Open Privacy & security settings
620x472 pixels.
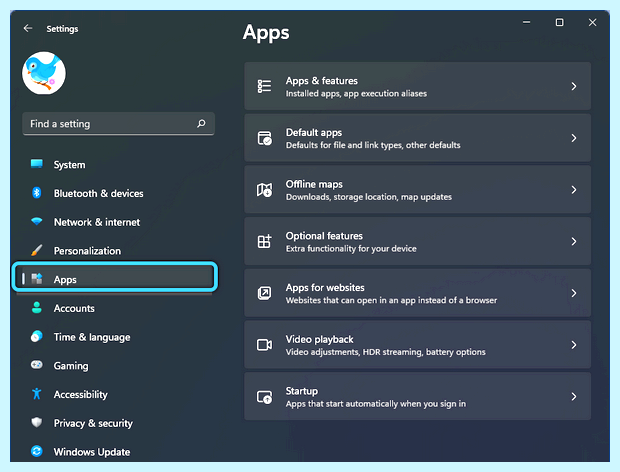93,423
